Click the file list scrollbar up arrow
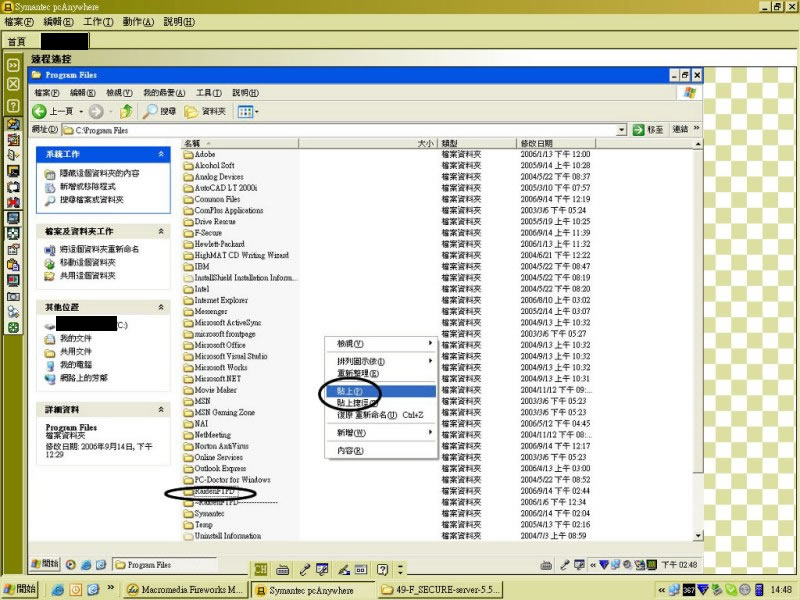800x600 pixels. pos(698,144)
